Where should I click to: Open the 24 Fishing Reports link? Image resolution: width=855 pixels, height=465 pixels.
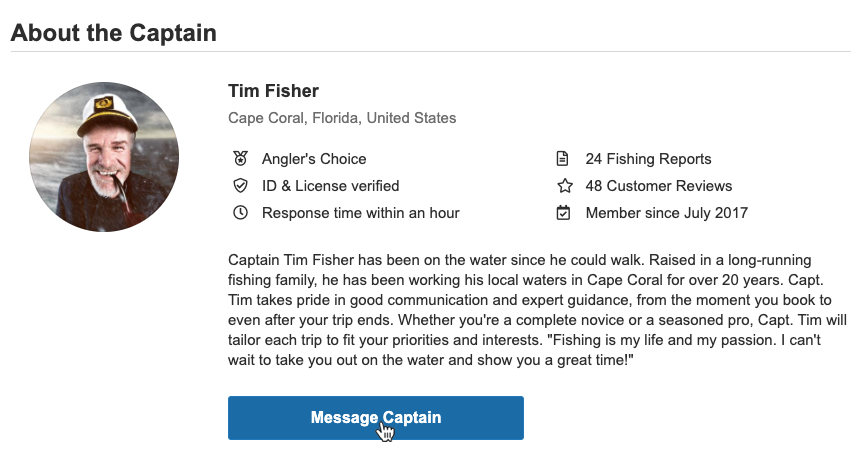click(648, 159)
